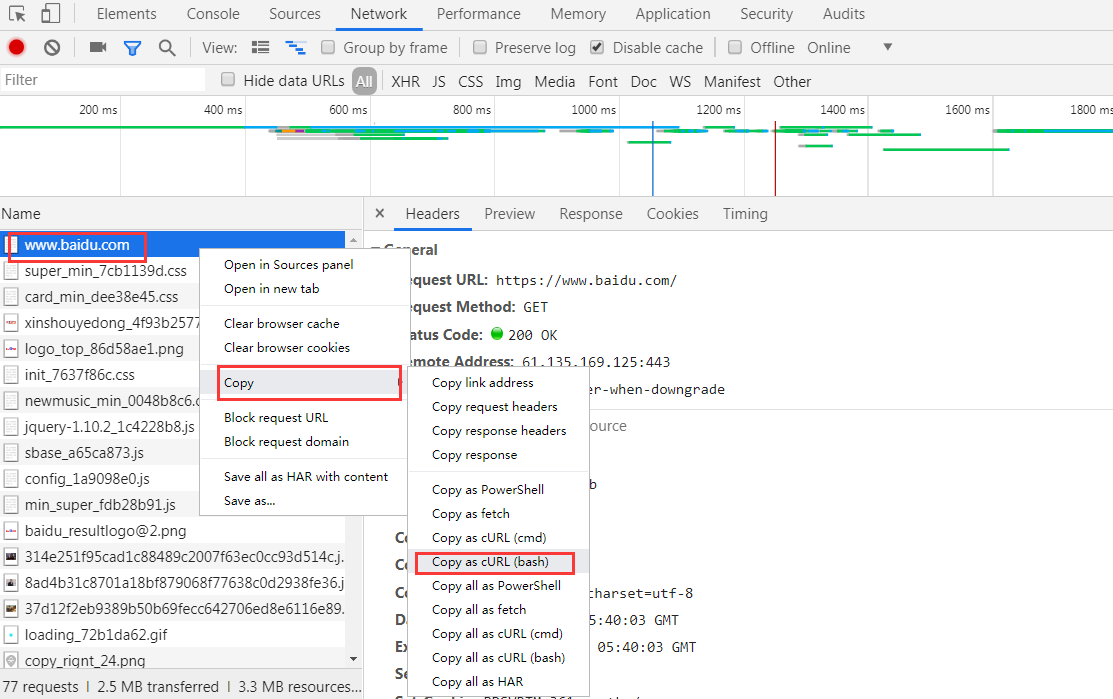Close the request details panel
The image size is (1113, 699).
[x=379, y=213]
